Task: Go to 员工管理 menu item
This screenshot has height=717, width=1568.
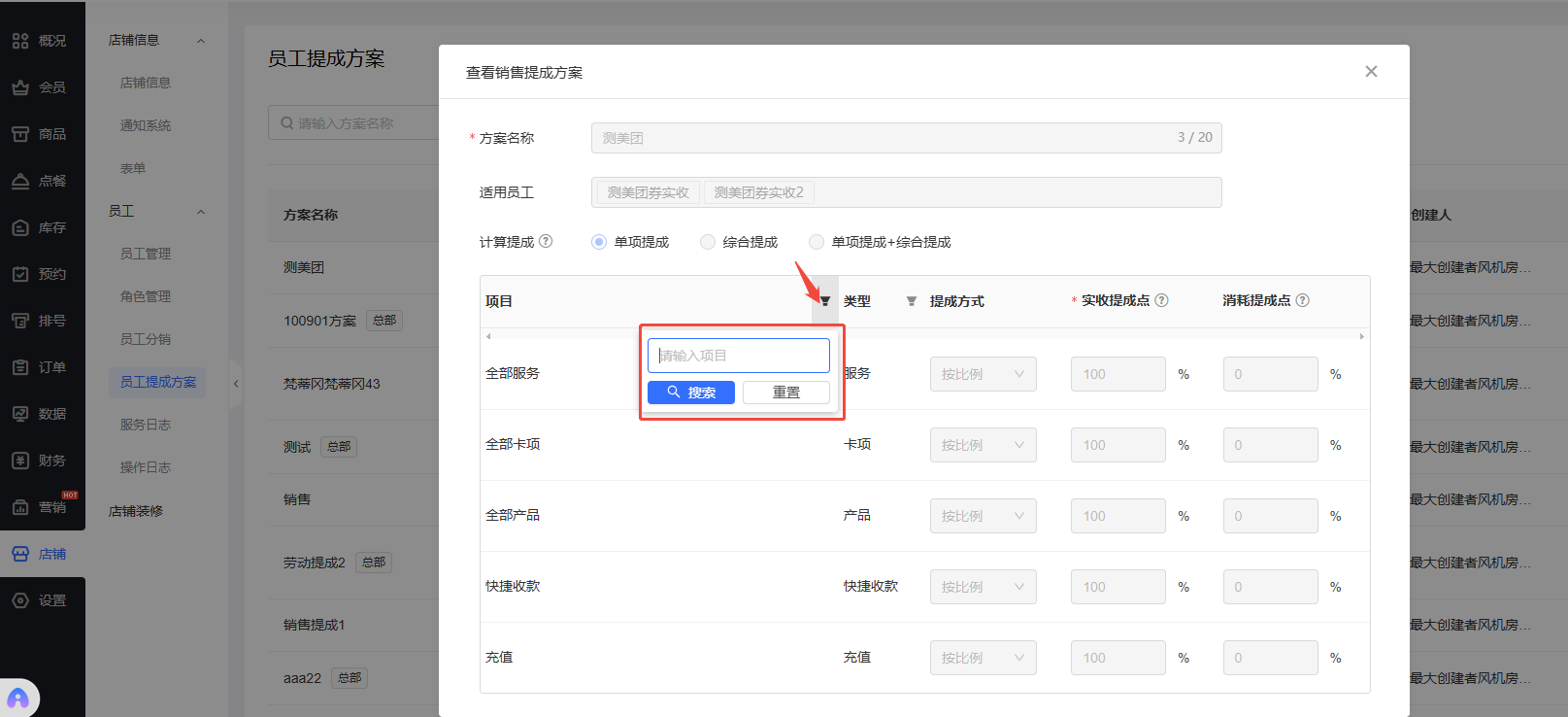Action: click(146, 254)
